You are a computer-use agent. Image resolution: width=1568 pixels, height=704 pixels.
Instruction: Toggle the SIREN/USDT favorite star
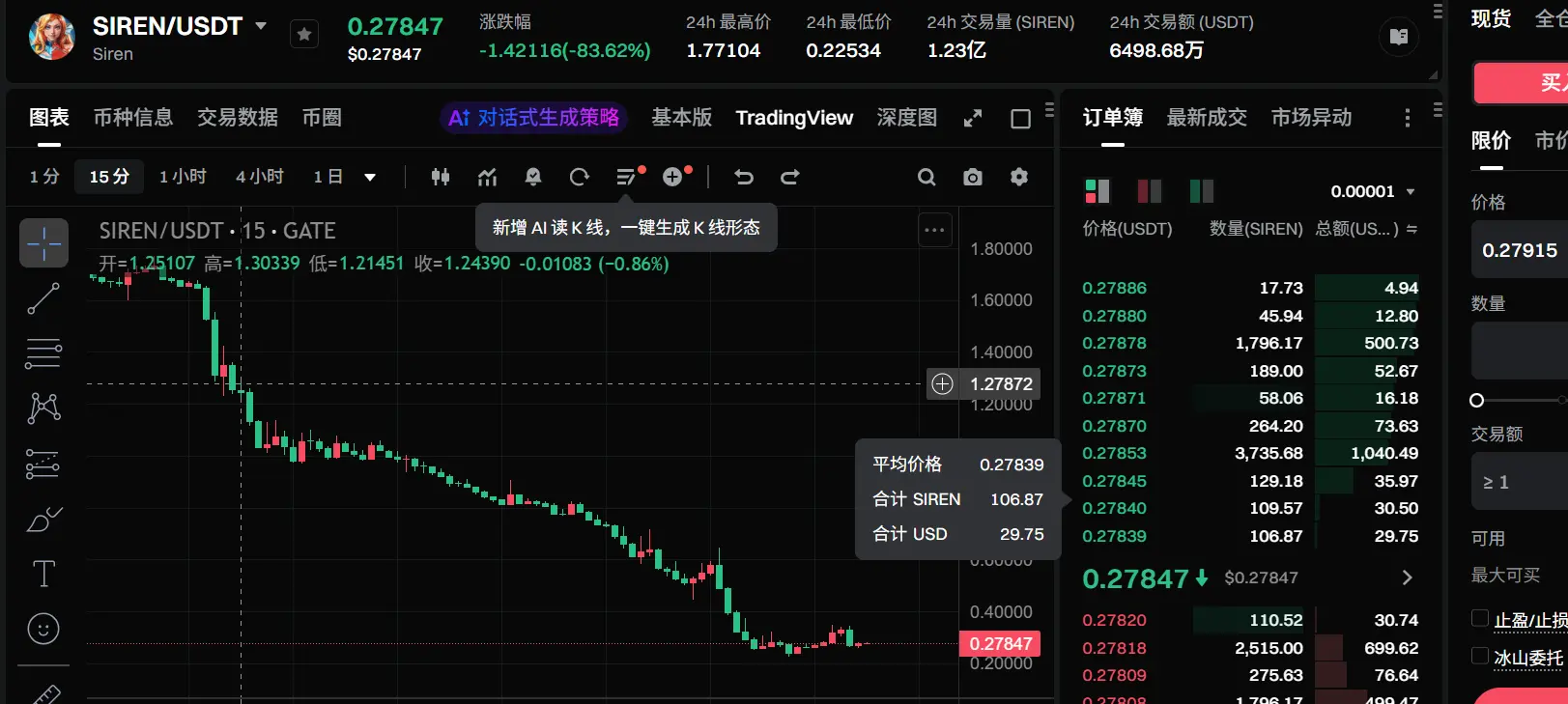(304, 35)
